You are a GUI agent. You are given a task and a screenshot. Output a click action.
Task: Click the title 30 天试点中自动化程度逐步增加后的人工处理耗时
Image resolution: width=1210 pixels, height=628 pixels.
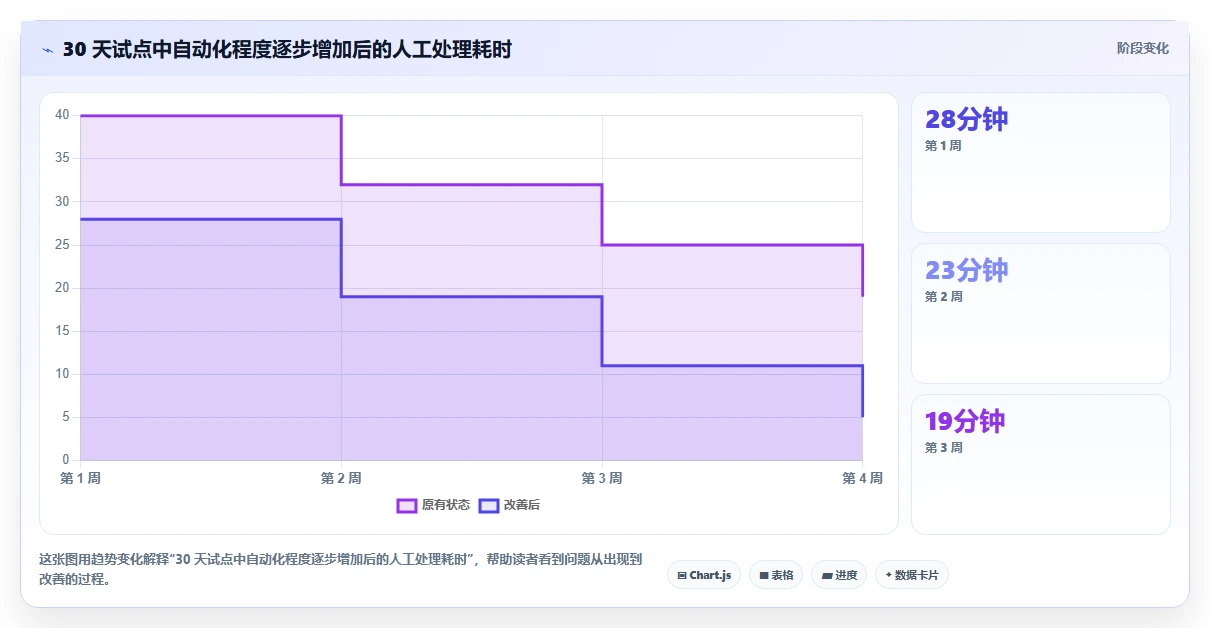tap(287, 49)
